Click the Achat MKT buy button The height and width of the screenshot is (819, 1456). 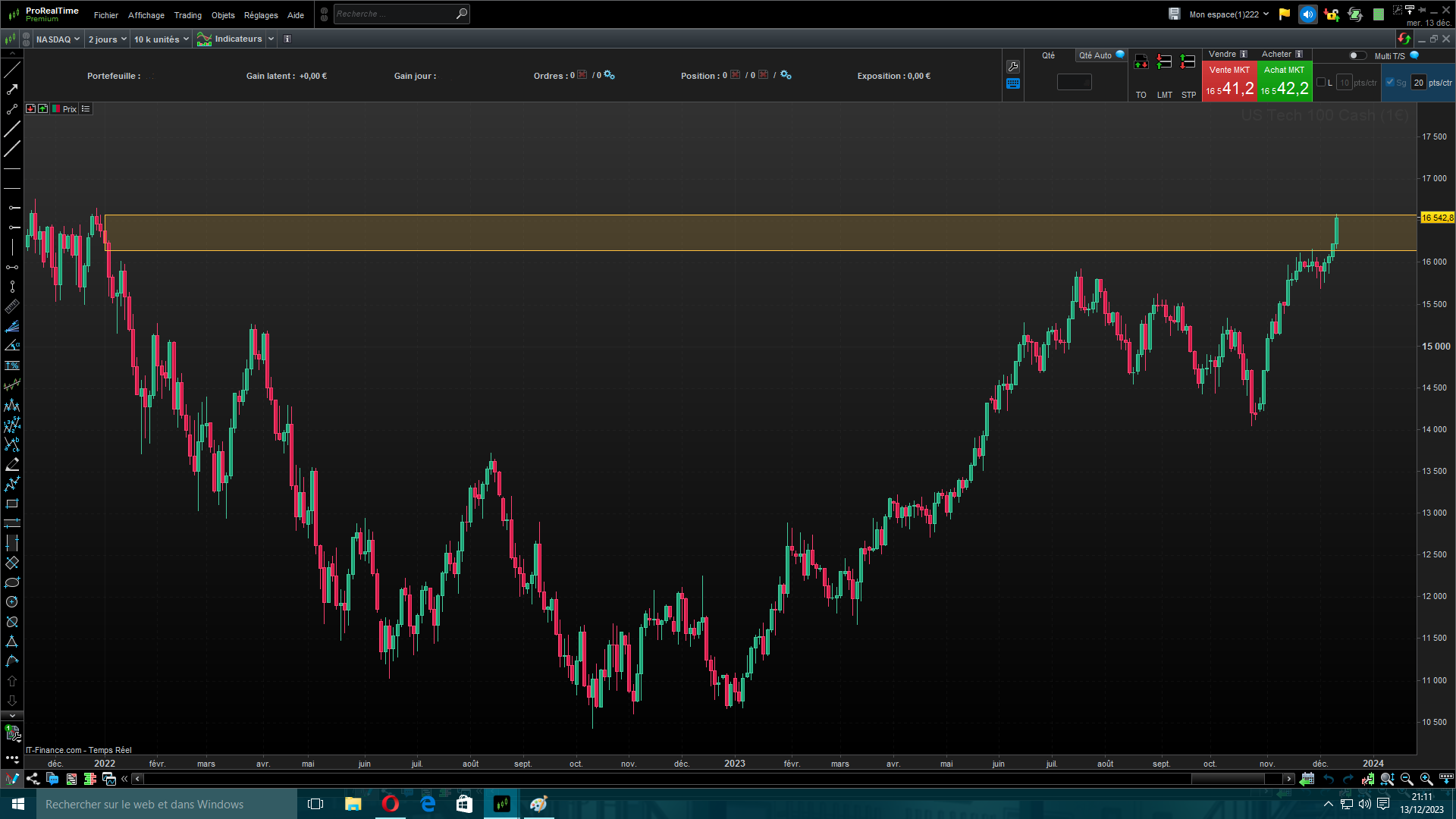click(1284, 82)
